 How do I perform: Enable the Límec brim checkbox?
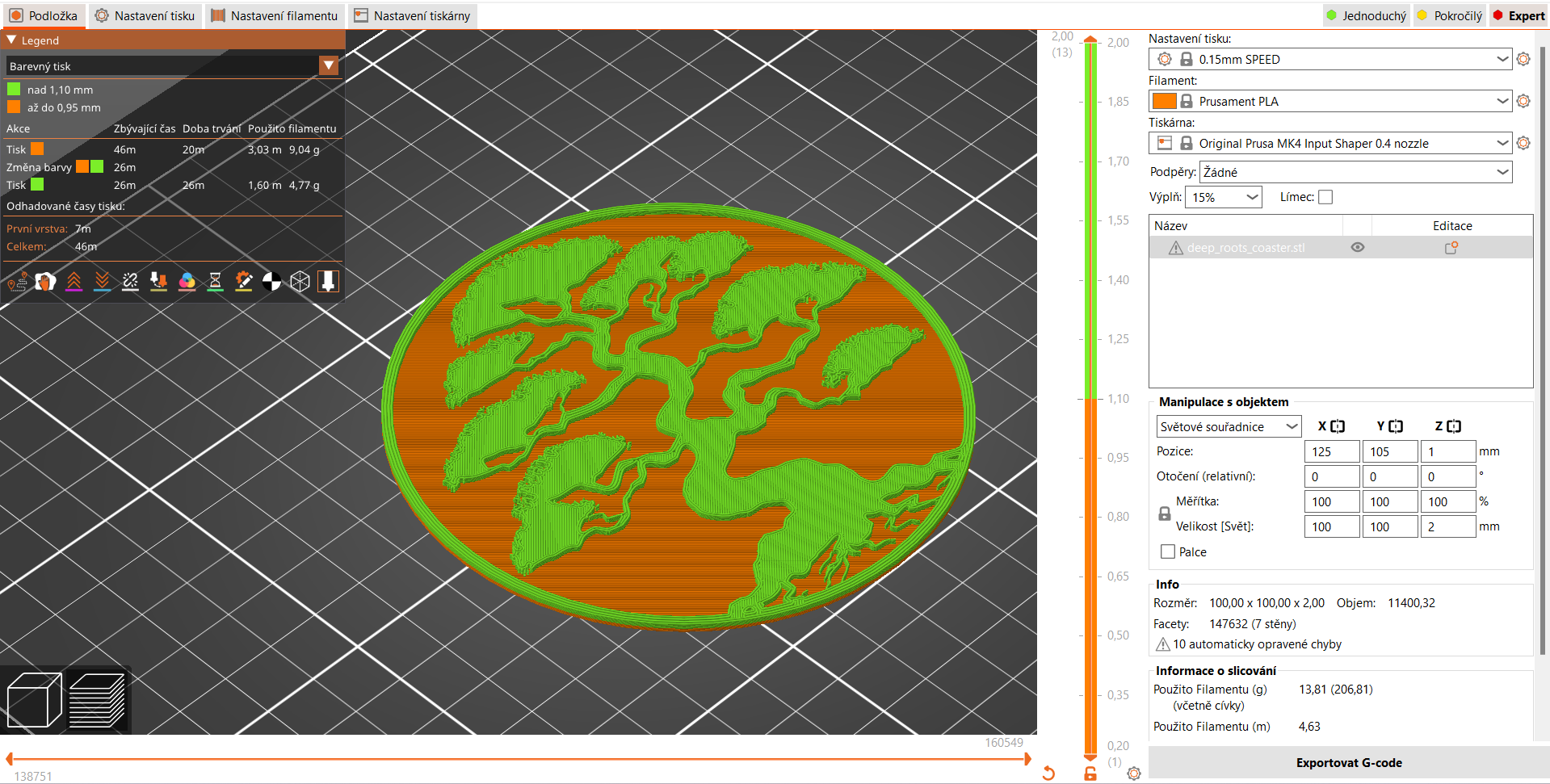[1325, 197]
